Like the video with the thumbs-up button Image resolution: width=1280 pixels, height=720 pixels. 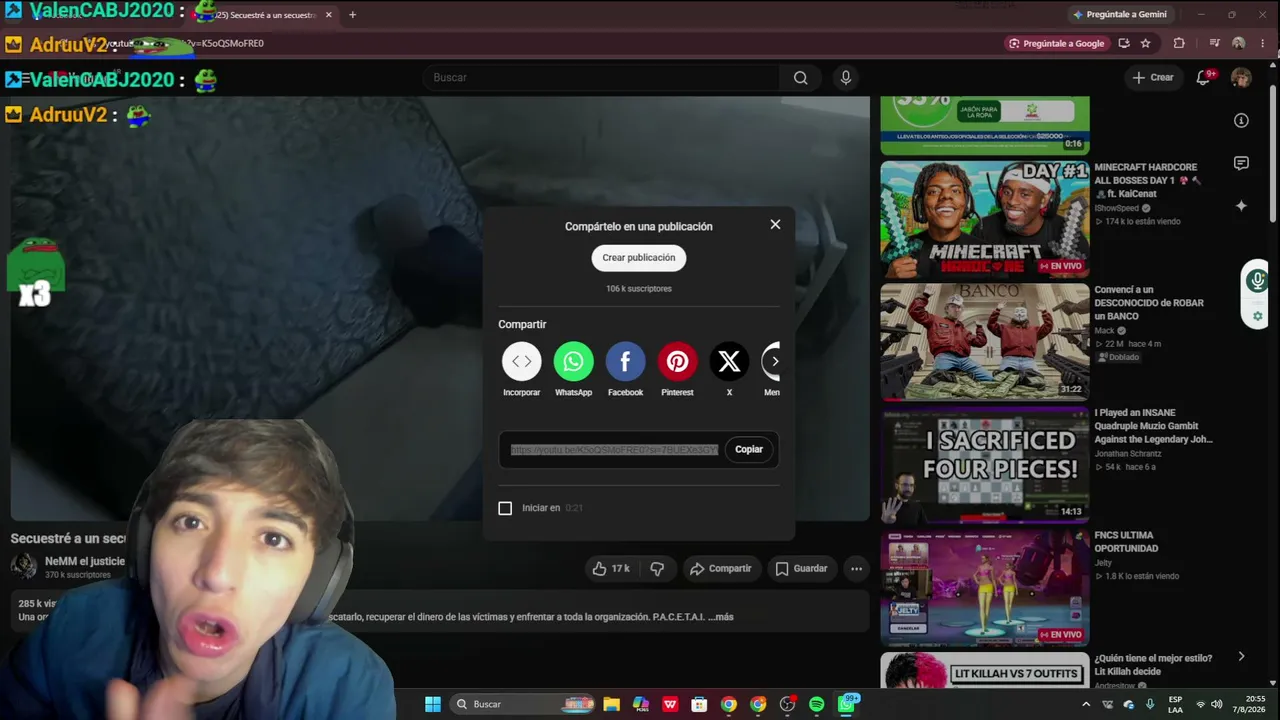tap(611, 568)
